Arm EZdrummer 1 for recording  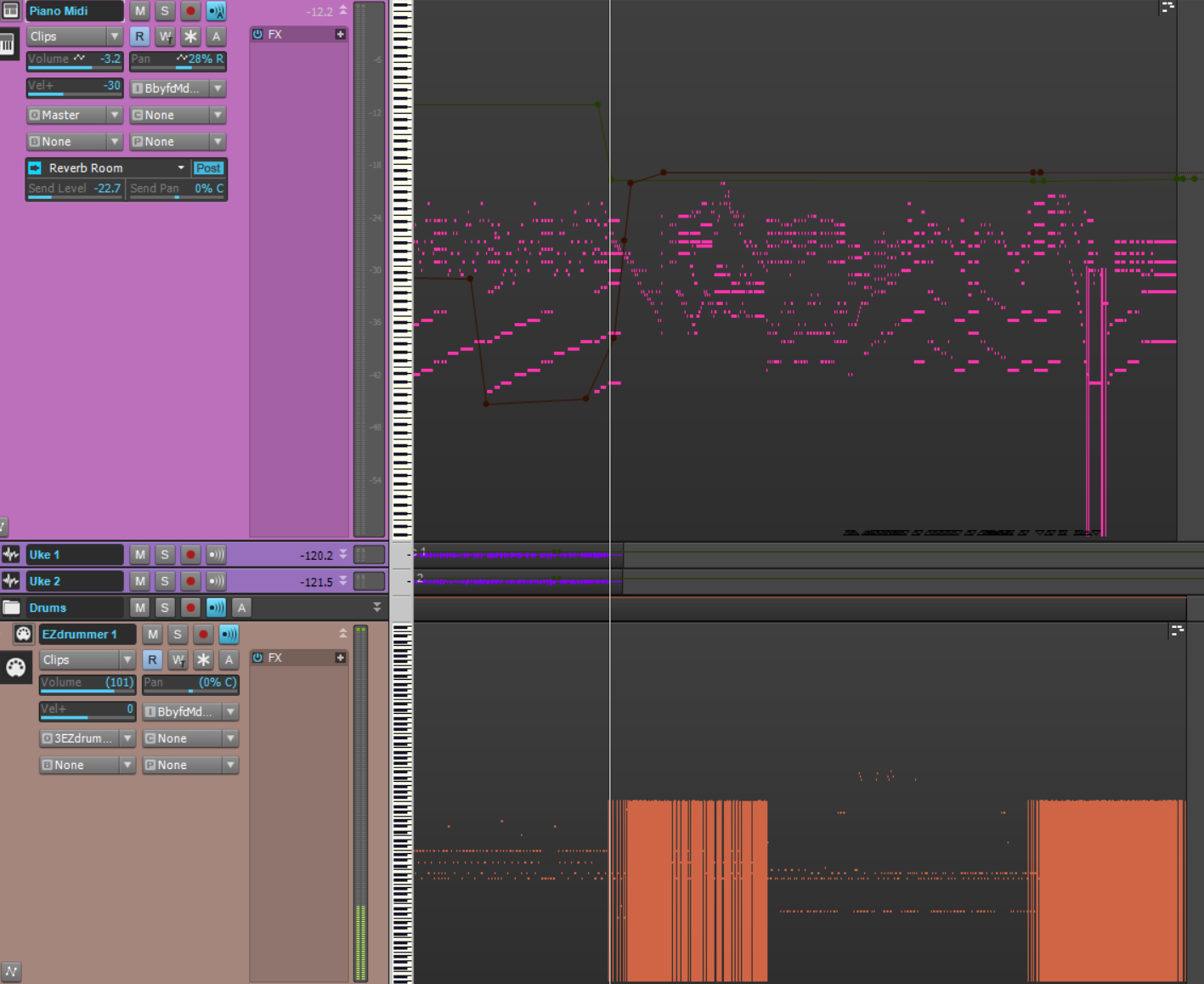[203, 634]
